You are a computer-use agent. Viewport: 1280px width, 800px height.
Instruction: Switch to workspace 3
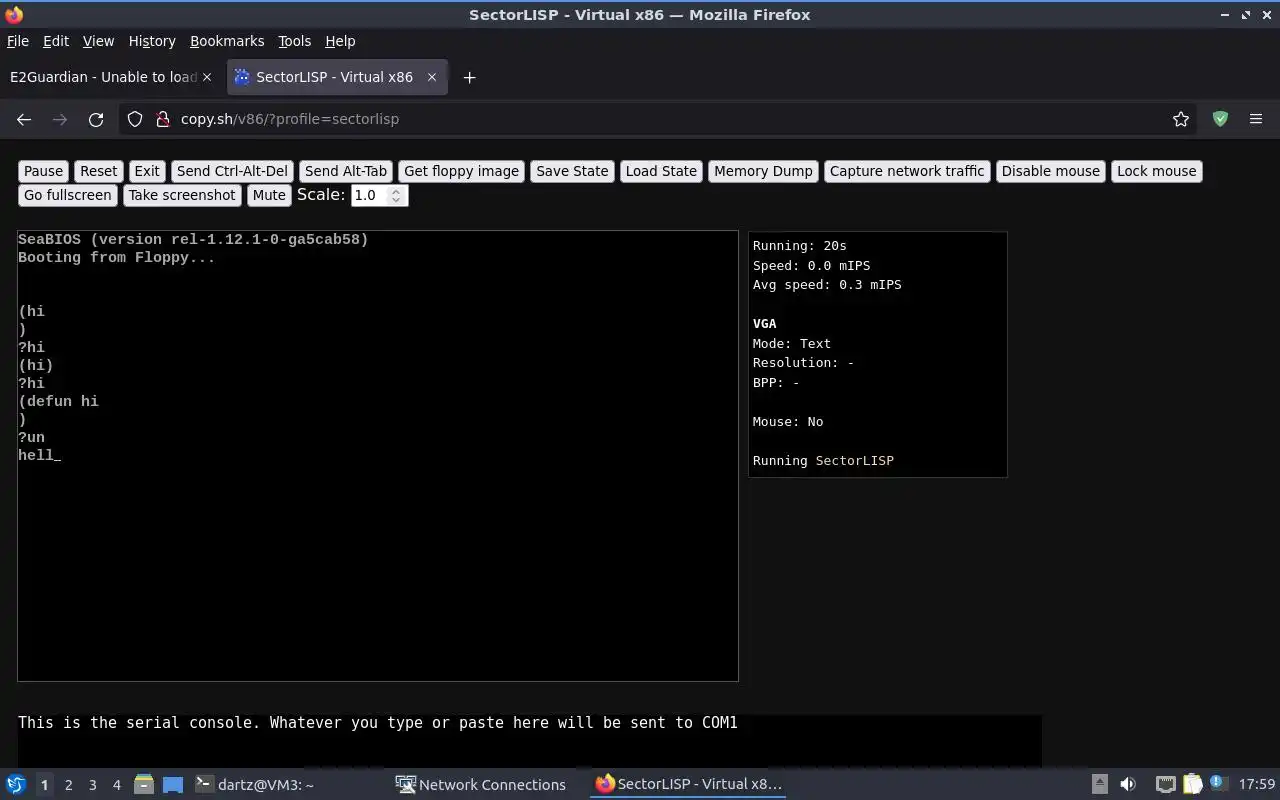(x=92, y=785)
